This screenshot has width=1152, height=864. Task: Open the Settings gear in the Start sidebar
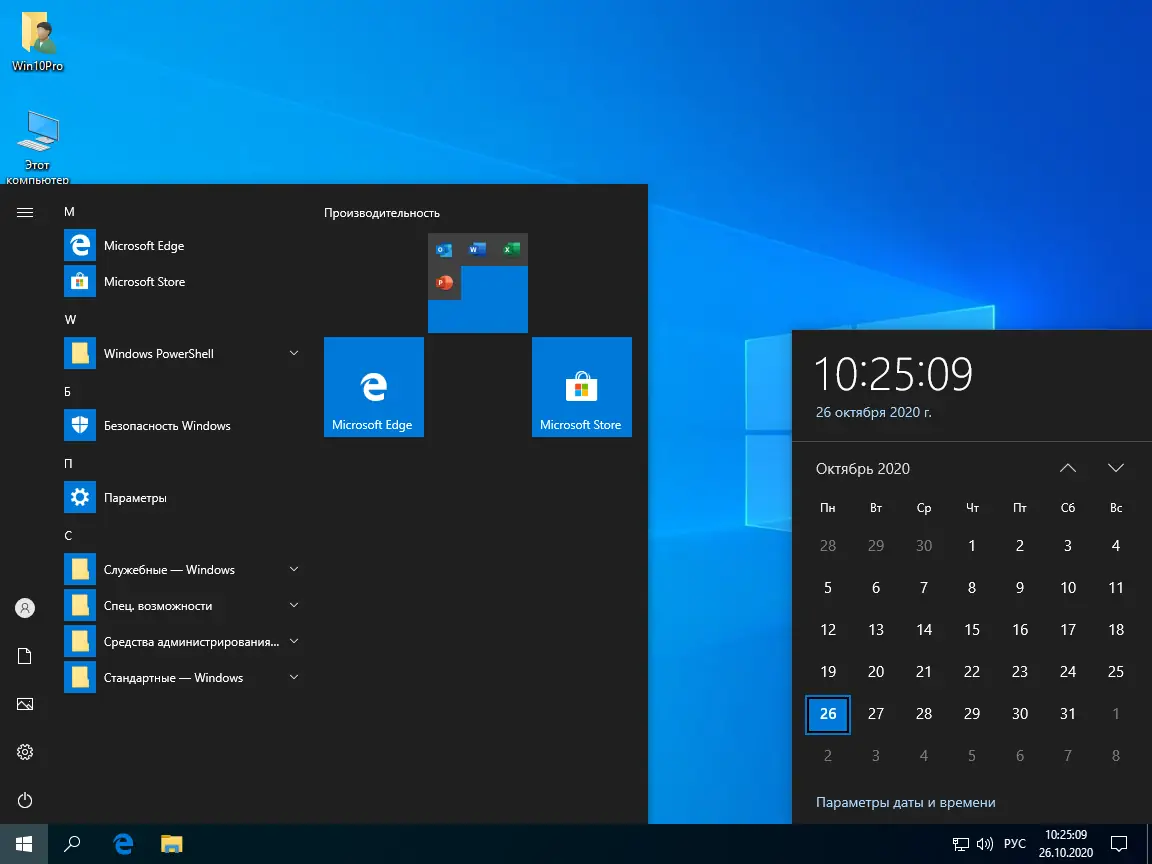[x=24, y=752]
